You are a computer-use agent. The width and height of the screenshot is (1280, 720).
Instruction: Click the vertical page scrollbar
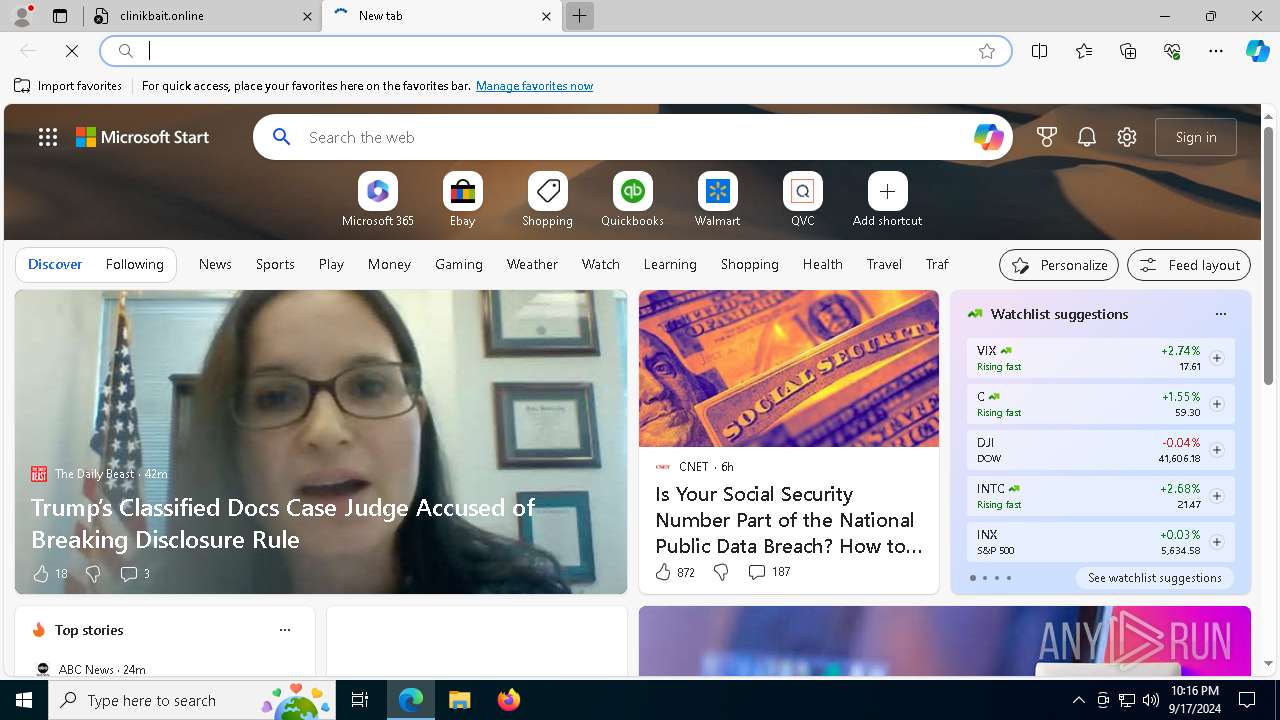coord(1269,255)
